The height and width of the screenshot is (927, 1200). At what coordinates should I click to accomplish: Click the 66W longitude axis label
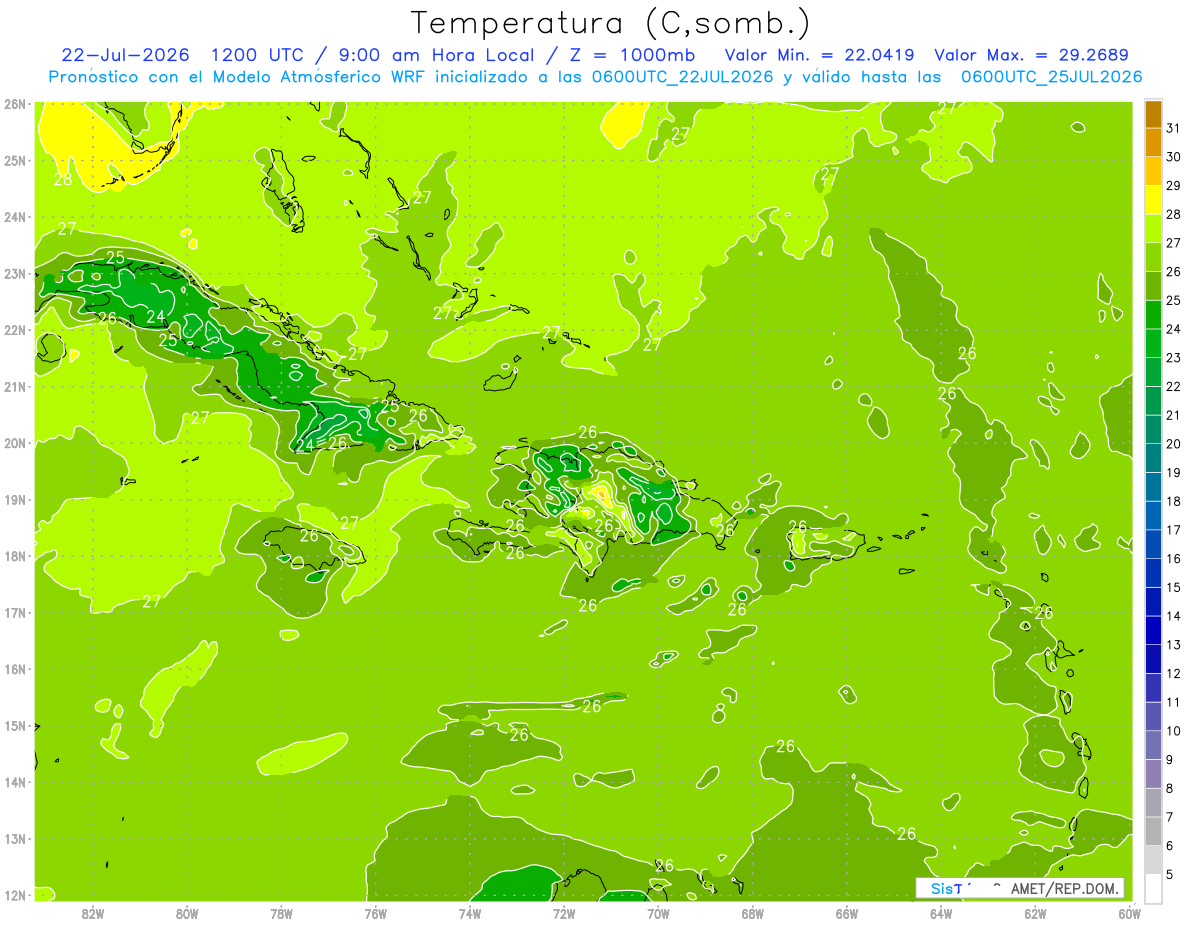[x=847, y=913]
